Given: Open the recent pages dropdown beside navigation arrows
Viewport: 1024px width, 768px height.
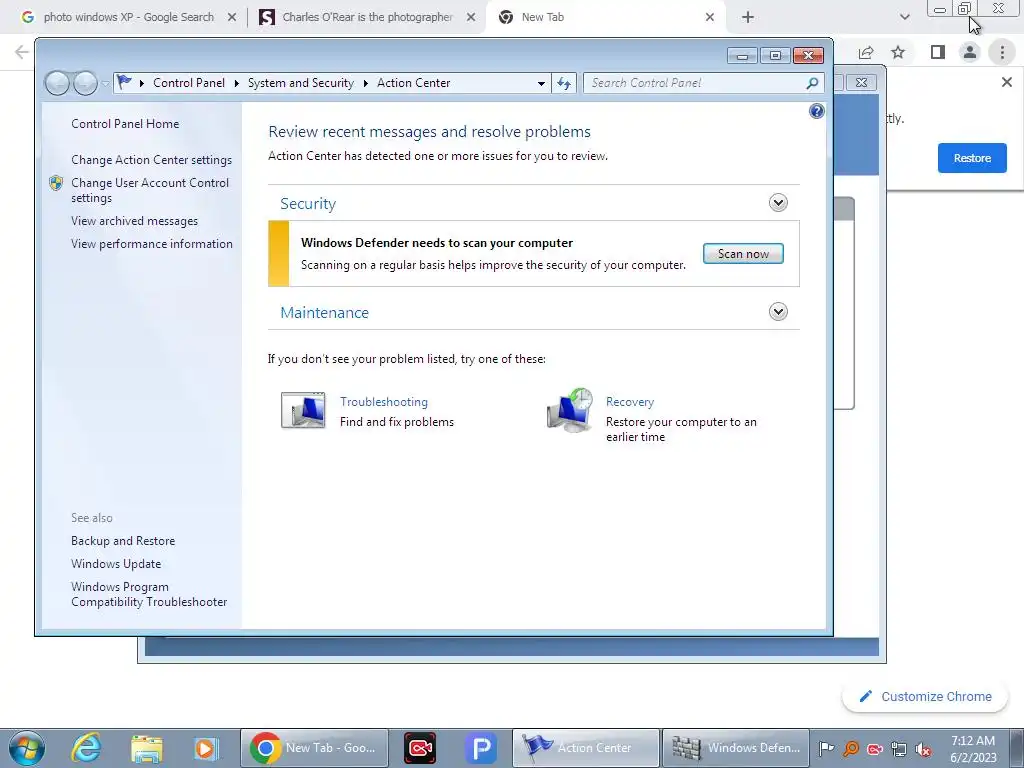Looking at the screenshot, I should coord(105,84).
